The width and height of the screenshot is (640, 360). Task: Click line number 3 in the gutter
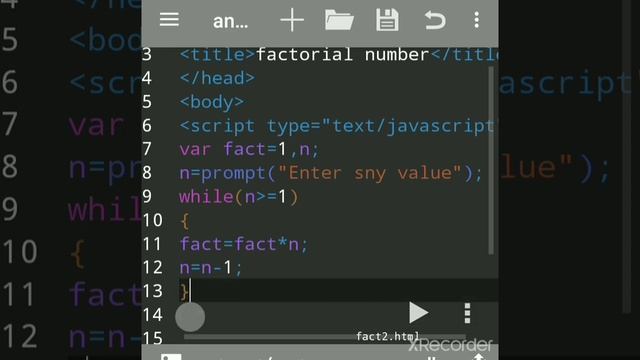[x=147, y=54]
